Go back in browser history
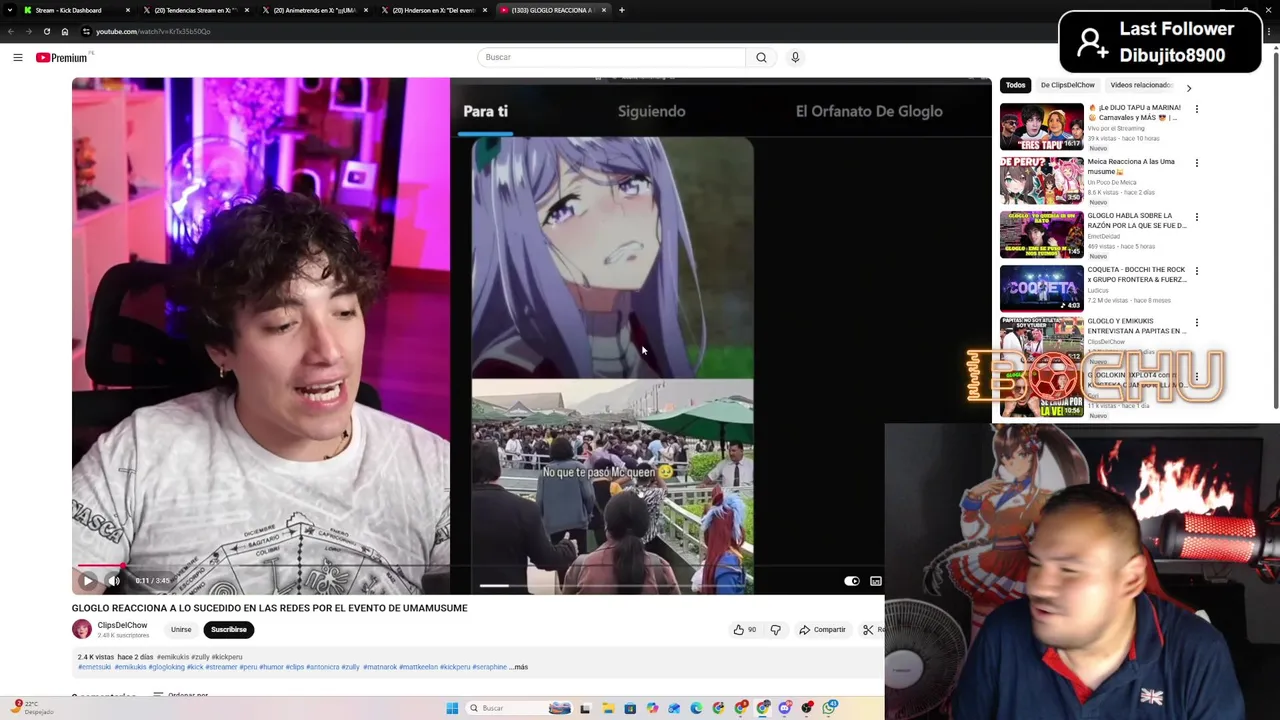Screen dimensions: 1280x720 [x=11, y=31]
